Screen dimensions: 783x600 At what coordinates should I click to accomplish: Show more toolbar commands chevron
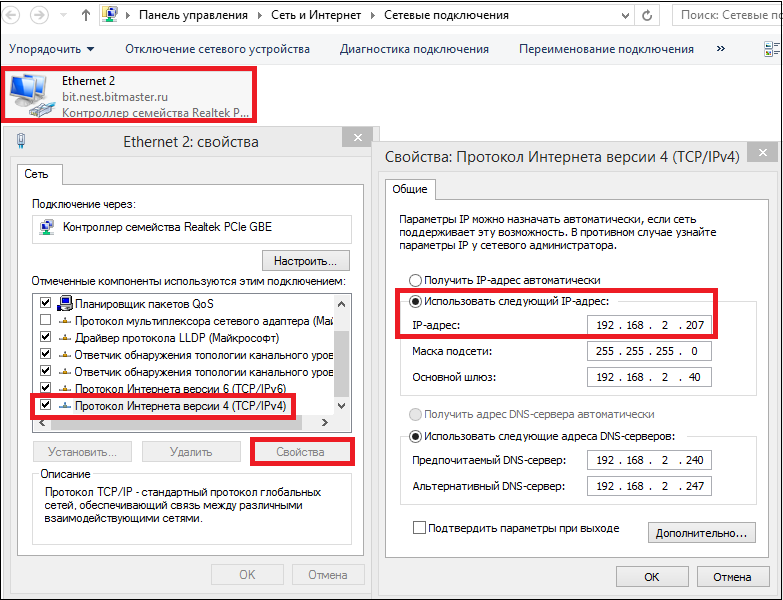721,48
